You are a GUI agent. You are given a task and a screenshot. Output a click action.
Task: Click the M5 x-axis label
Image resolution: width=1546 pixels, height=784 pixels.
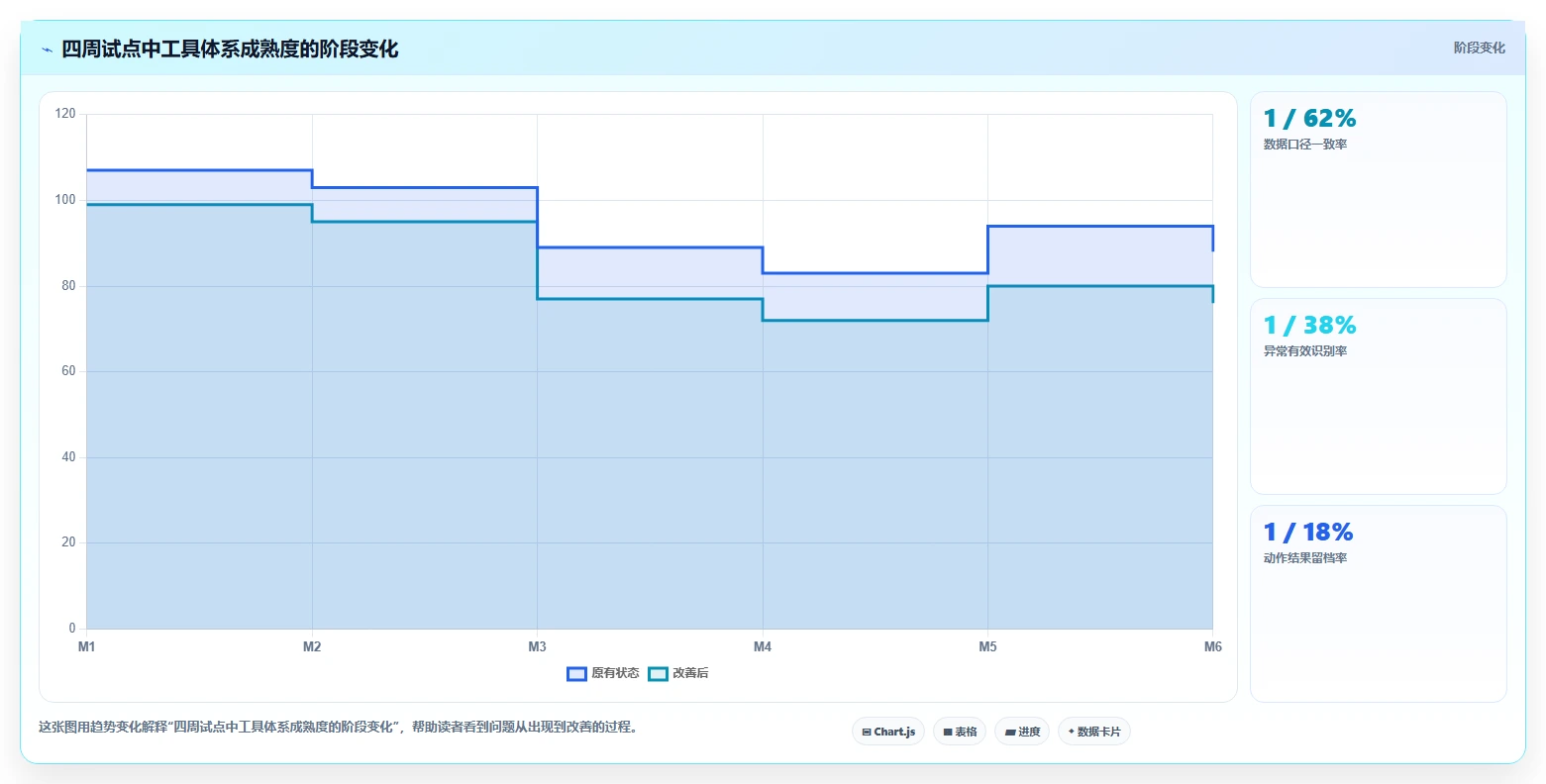pyautogui.click(x=987, y=646)
